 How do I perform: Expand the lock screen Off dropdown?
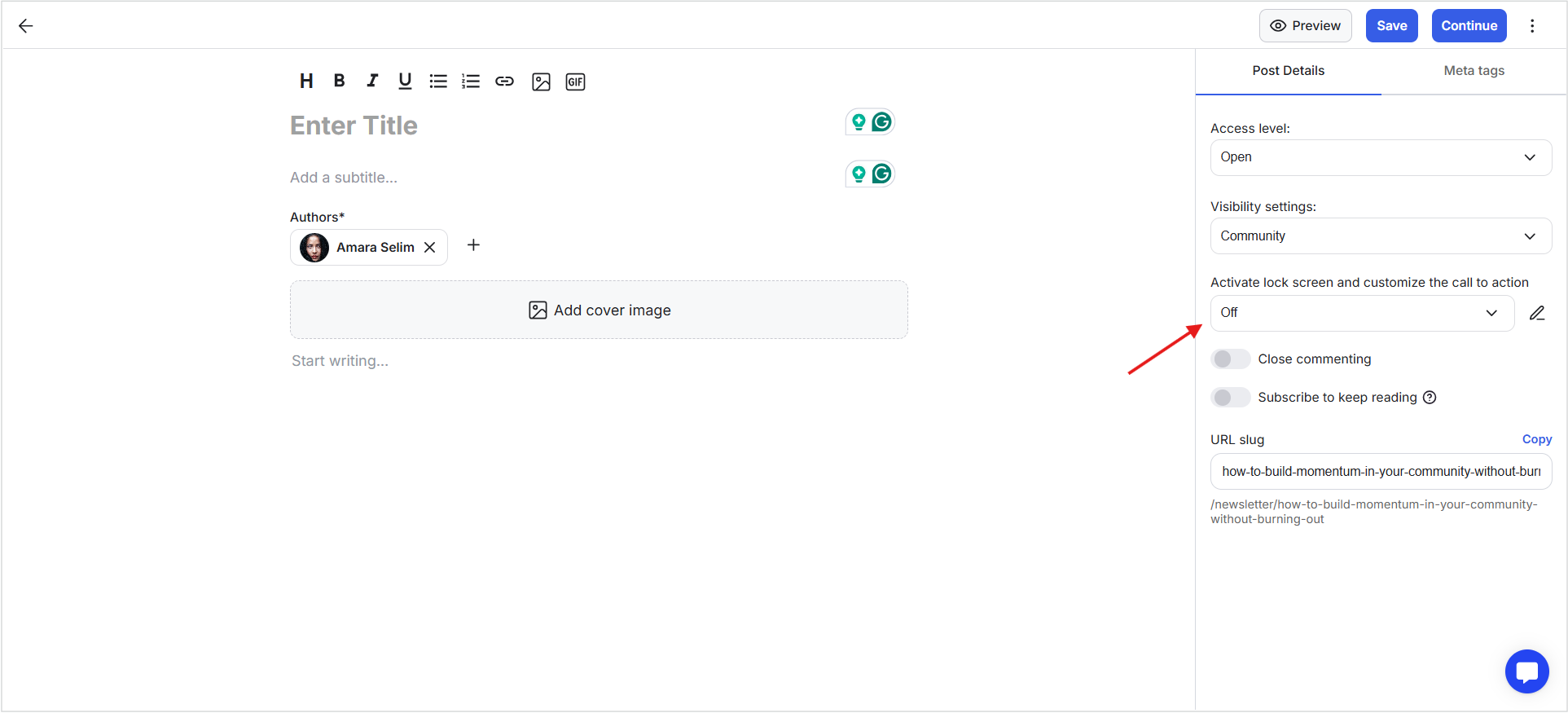[x=1362, y=313]
